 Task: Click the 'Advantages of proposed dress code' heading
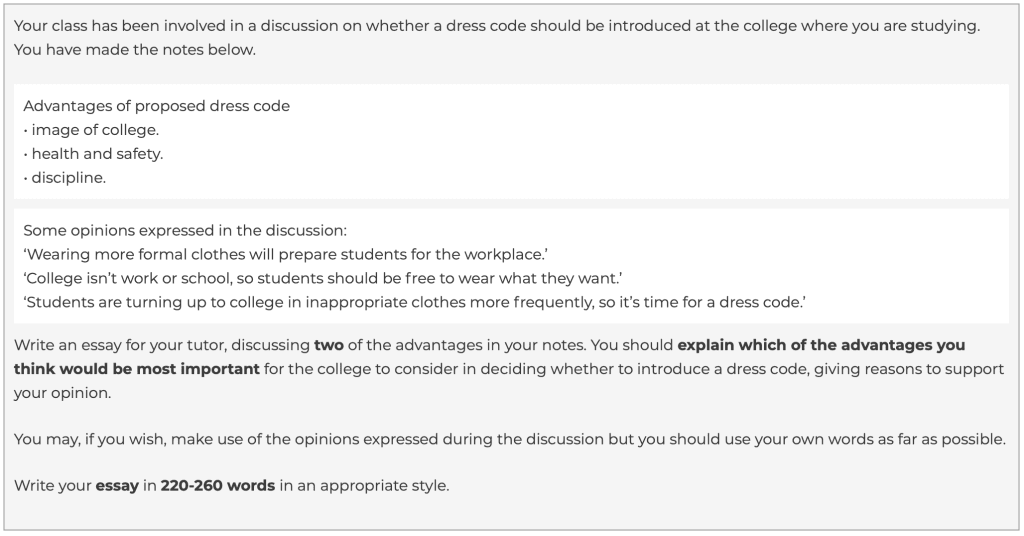coord(156,106)
